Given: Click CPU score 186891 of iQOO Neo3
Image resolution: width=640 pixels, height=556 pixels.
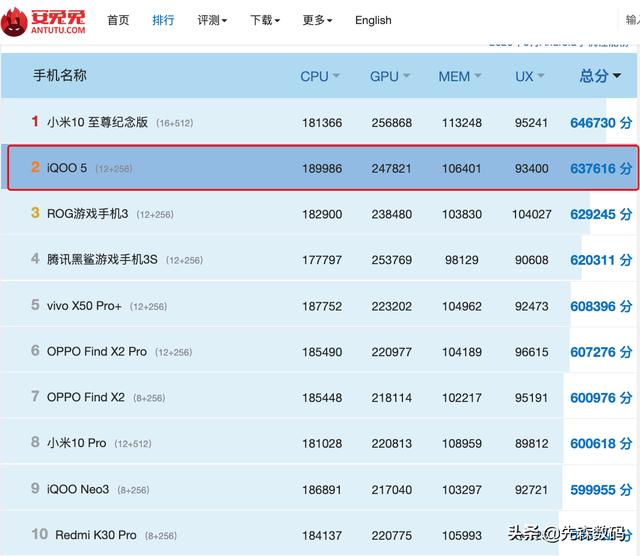Looking at the screenshot, I should click(x=322, y=490).
